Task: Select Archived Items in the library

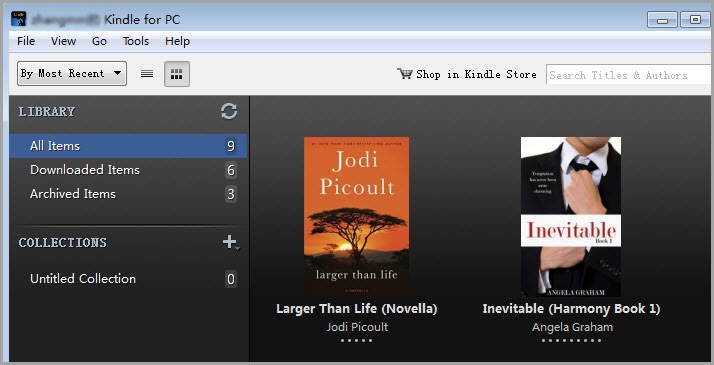Action: (128, 194)
